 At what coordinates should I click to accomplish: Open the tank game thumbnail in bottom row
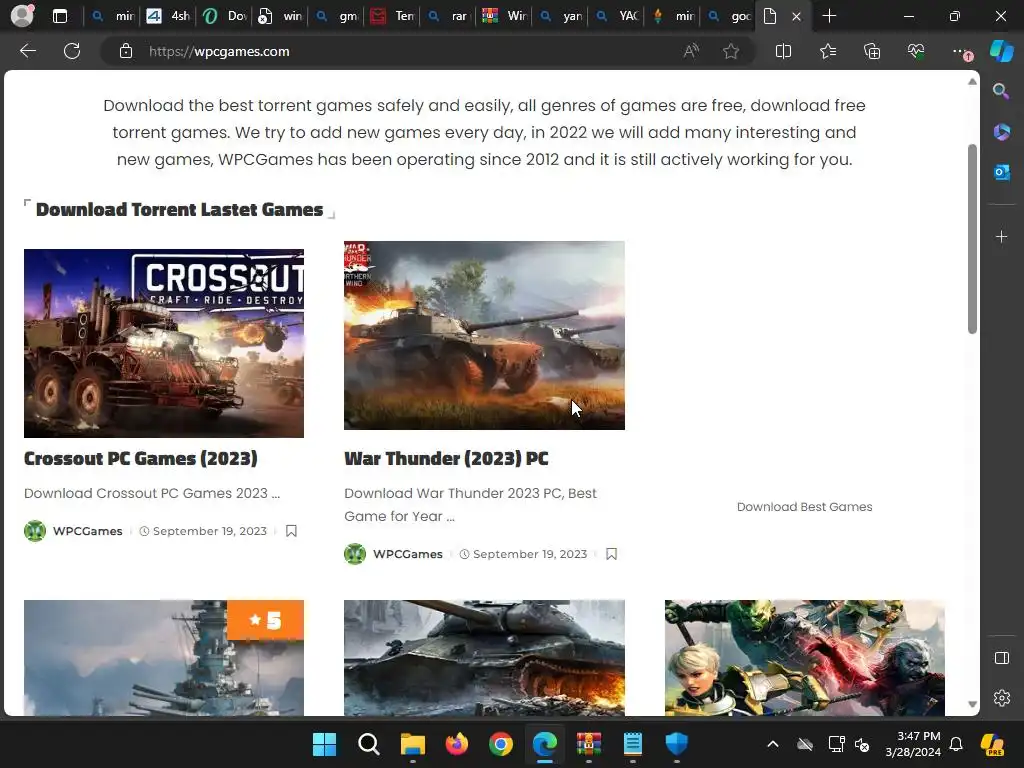(x=484, y=658)
